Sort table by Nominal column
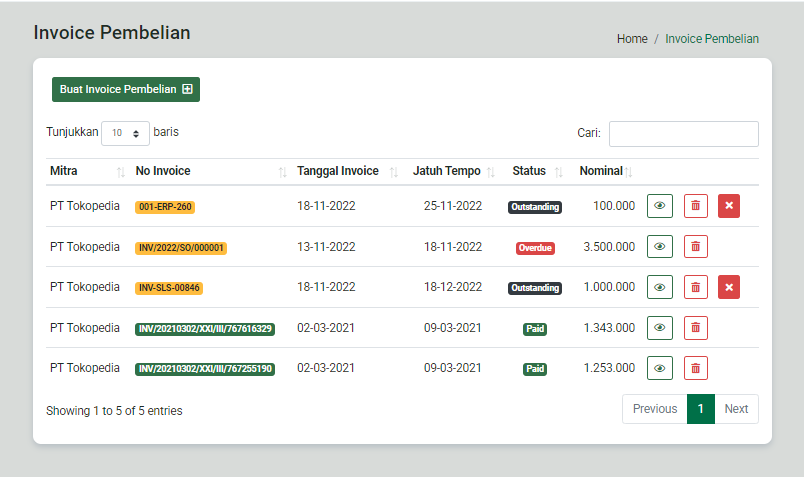This screenshot has width=804, height=477. click(x=606, y=171)
